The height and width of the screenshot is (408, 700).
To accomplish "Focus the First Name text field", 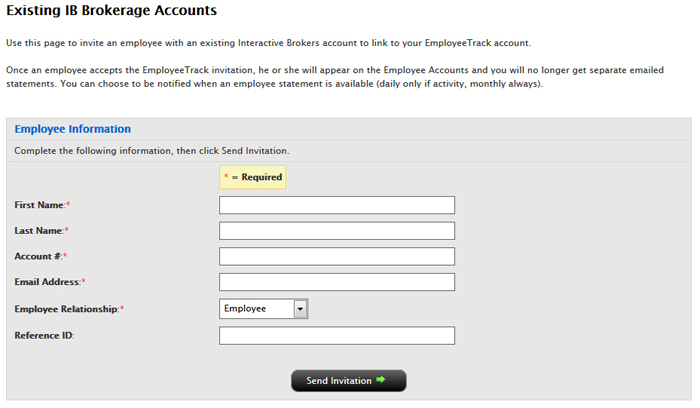I will [337, 205].
